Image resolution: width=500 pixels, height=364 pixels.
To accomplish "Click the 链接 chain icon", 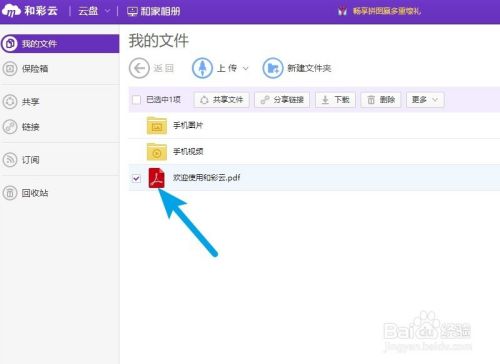I will [x=10, y=127].
